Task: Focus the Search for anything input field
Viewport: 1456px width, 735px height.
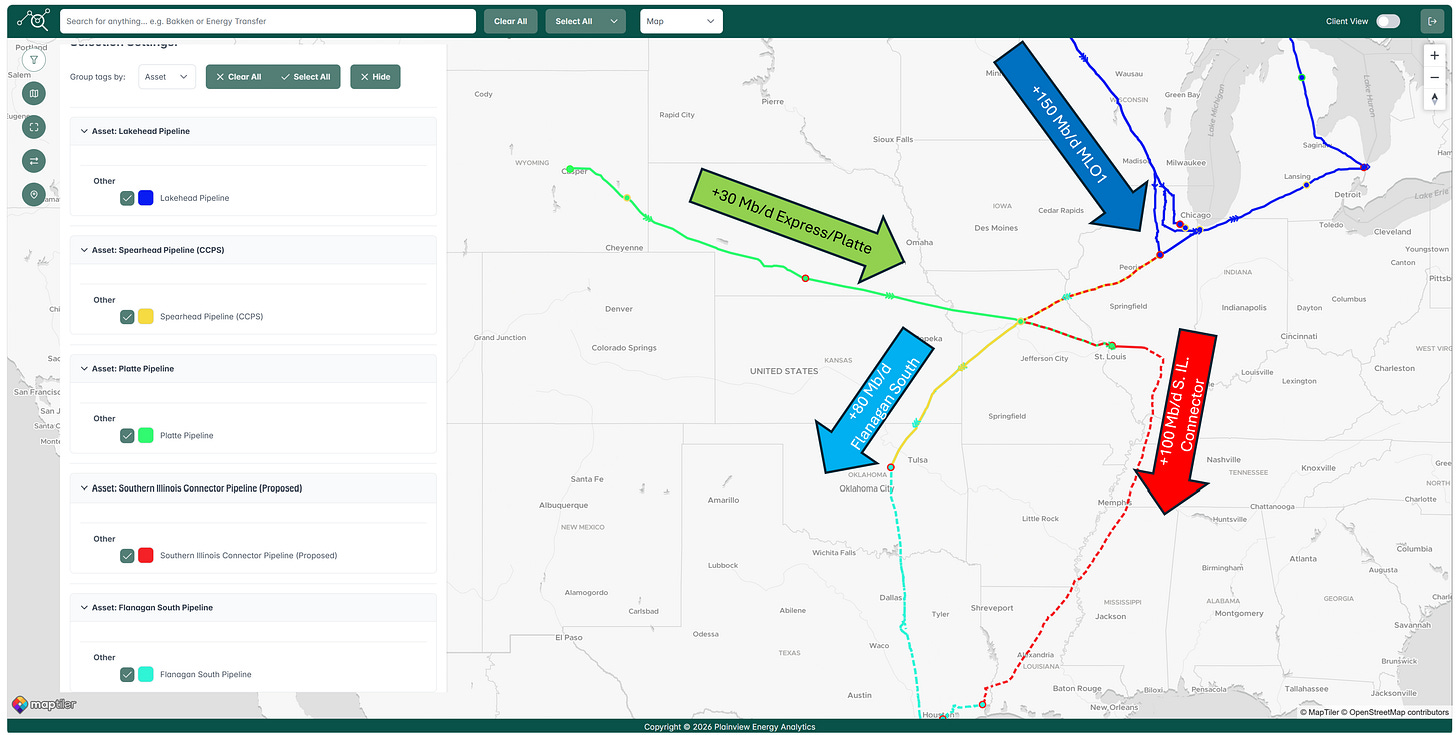Action: pyautogui.click(x=268, y=21)
